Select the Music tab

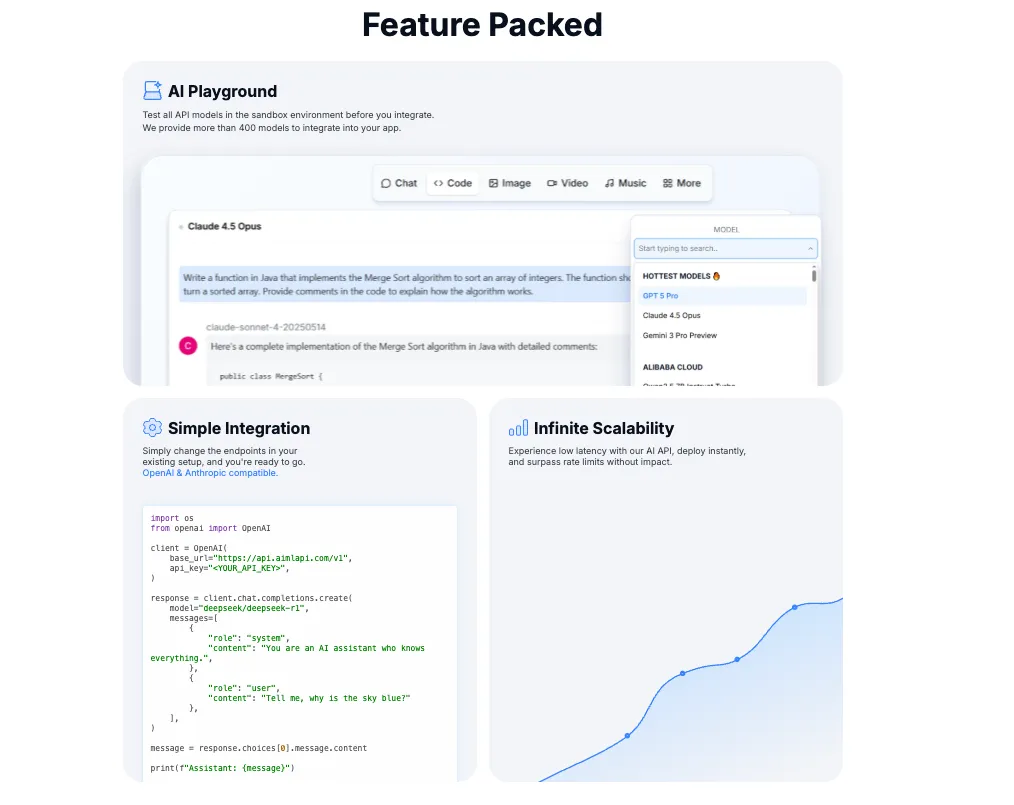[x=625, y=183]
